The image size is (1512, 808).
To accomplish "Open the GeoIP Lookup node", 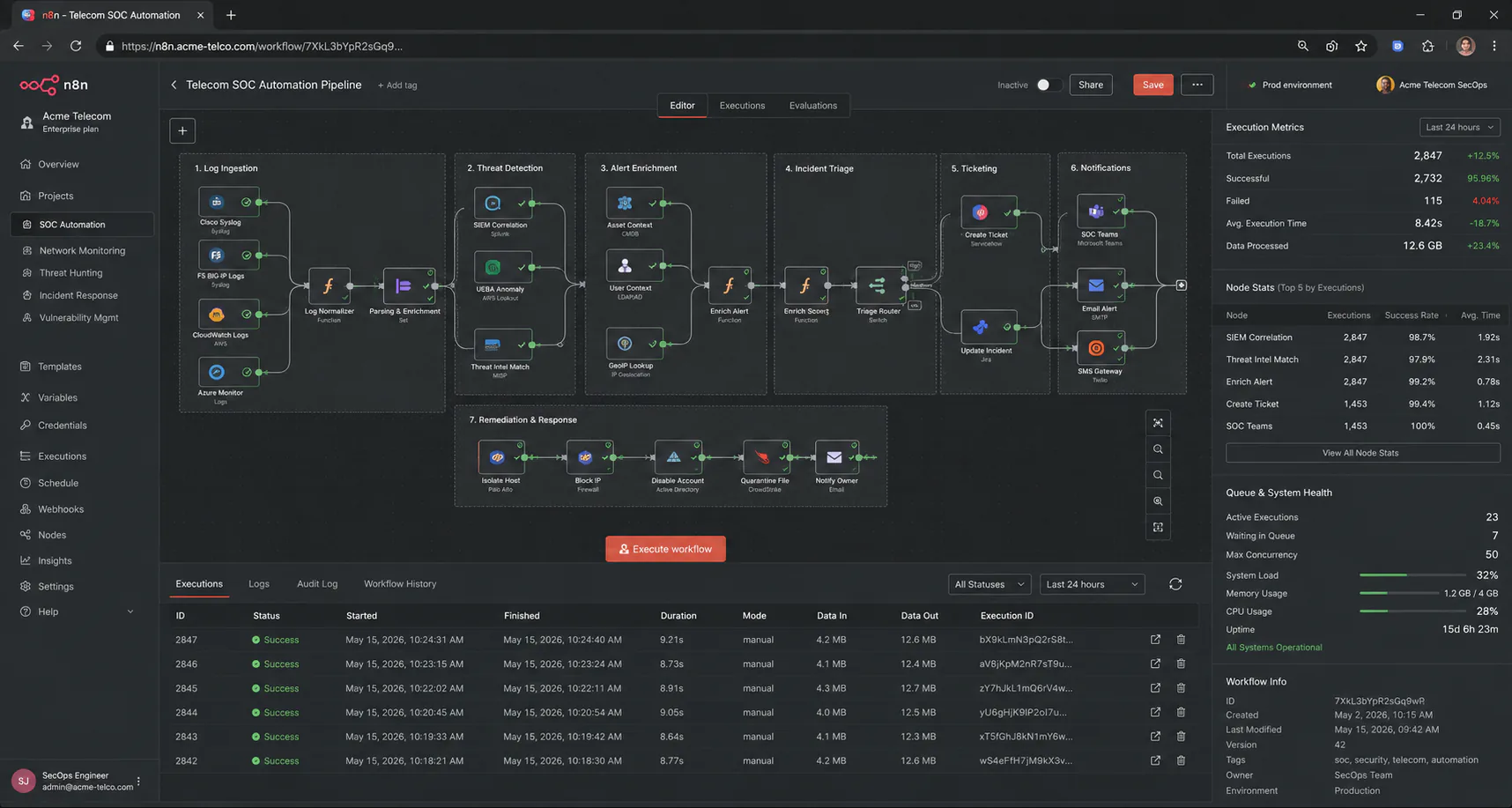I will 634,344.
